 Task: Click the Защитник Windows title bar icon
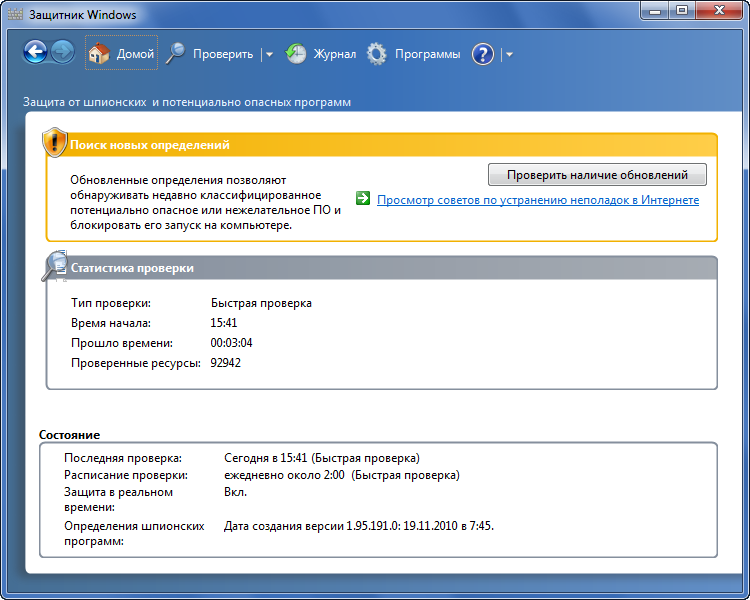point(15,14)
